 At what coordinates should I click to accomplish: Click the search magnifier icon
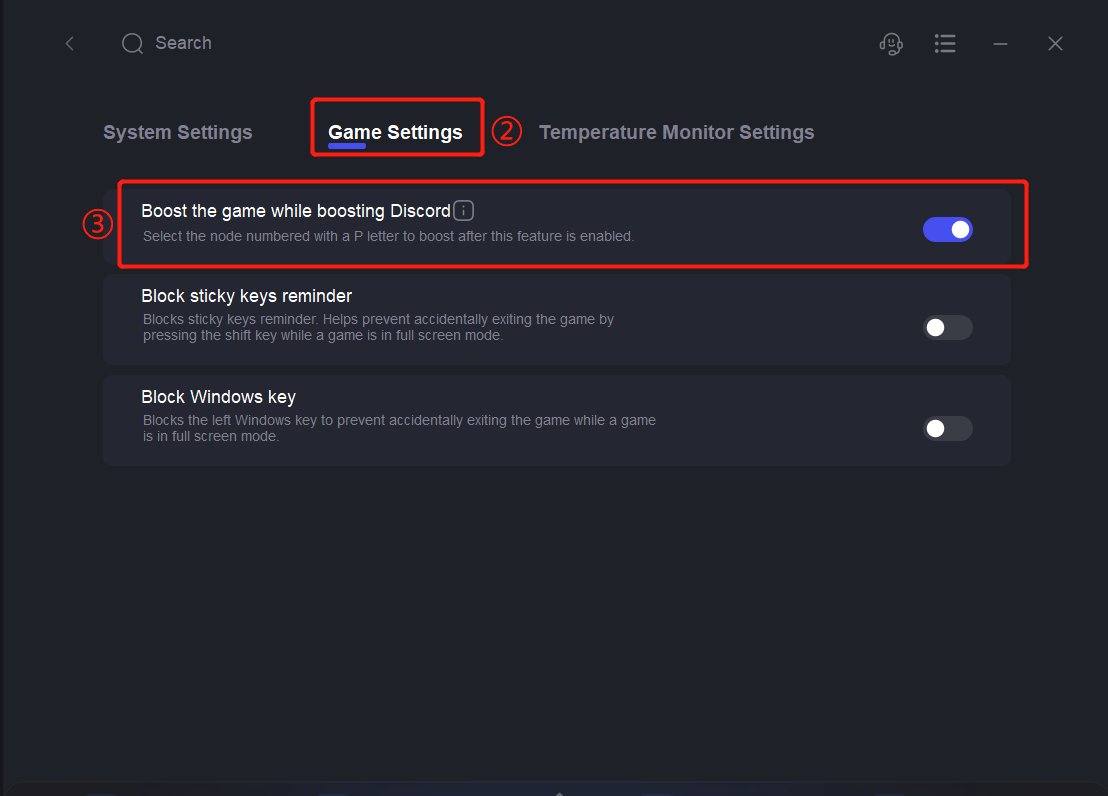point(131,43)
